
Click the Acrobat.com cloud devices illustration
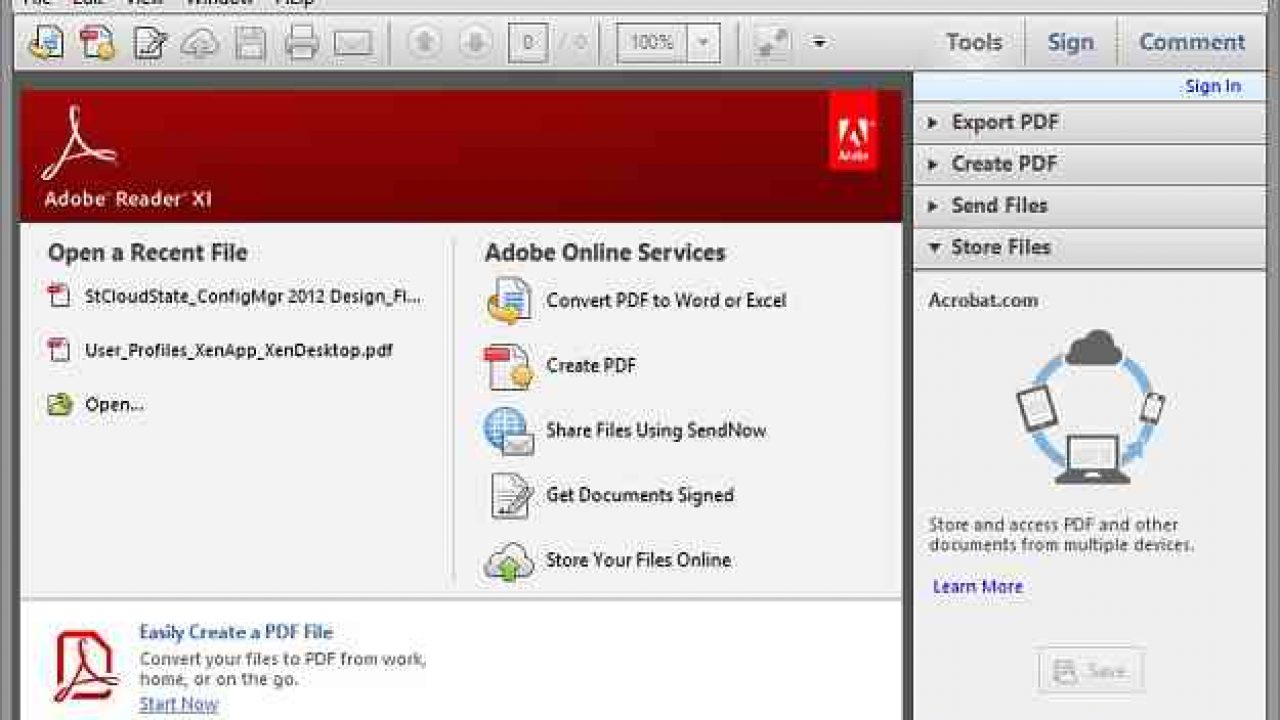click(1092, 408)
